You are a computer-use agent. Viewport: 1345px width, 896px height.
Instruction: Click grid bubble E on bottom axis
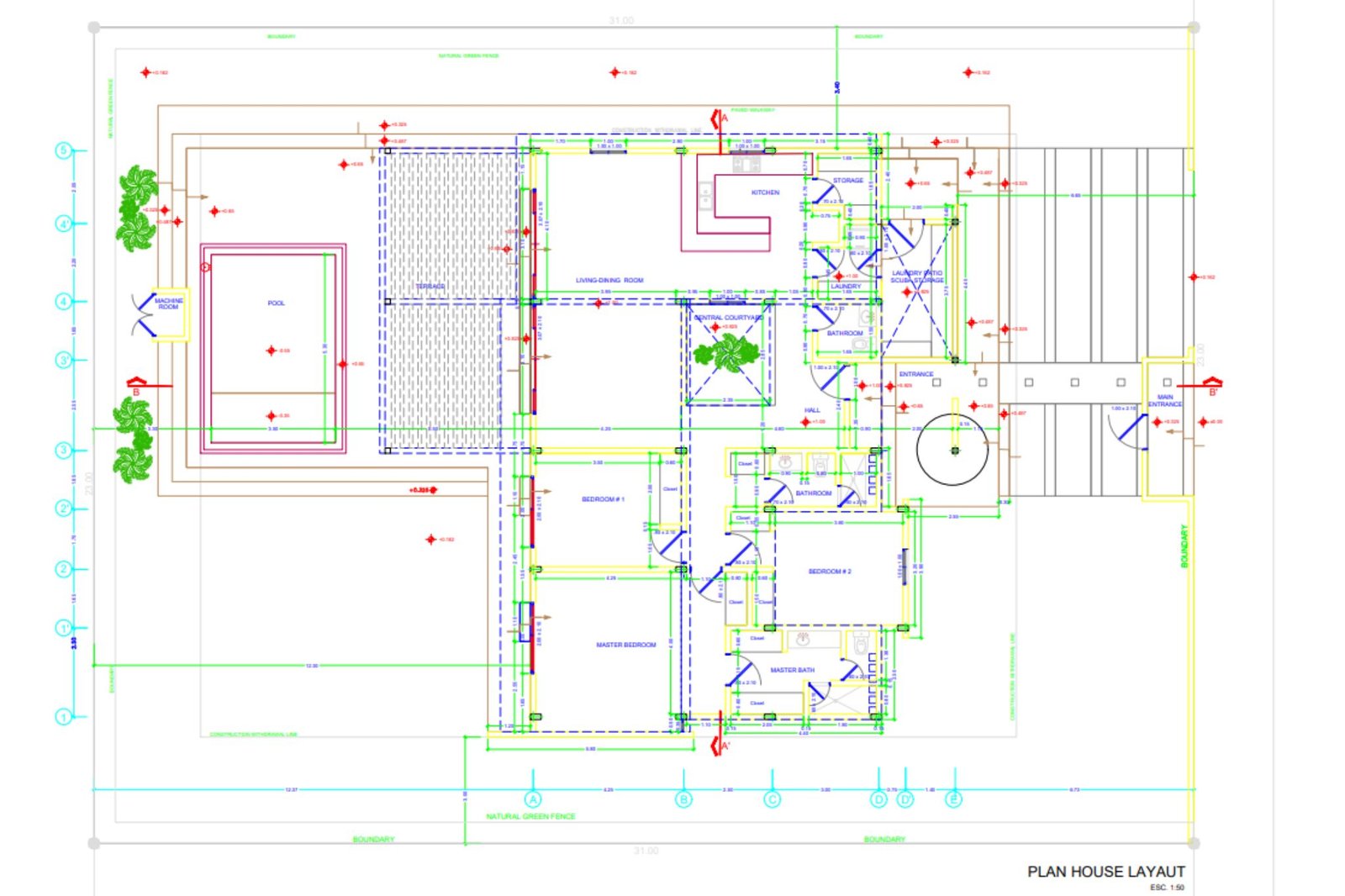[953, 799]
